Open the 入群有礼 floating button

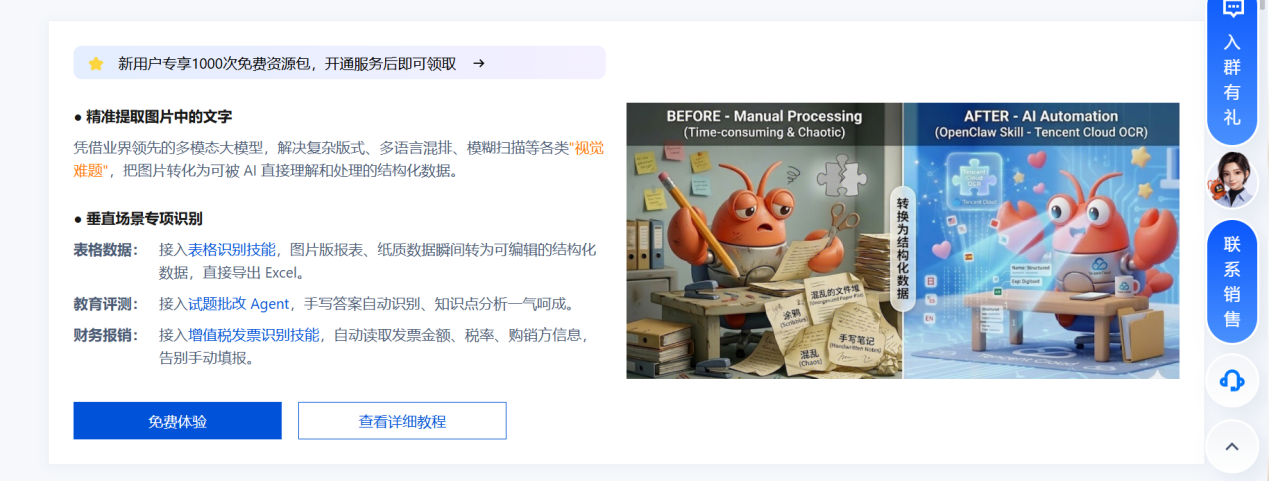tap(1232, 70)
